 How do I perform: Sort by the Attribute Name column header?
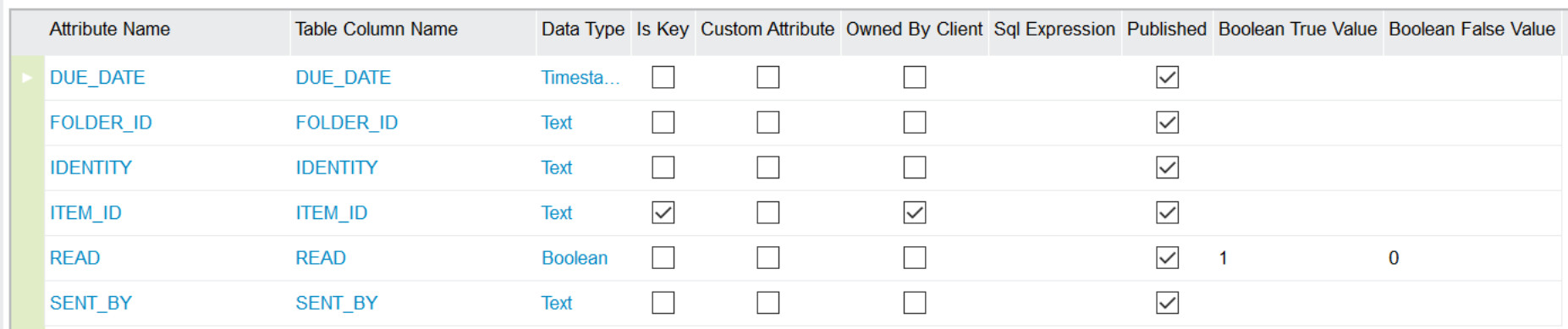(x=110, y=30)
